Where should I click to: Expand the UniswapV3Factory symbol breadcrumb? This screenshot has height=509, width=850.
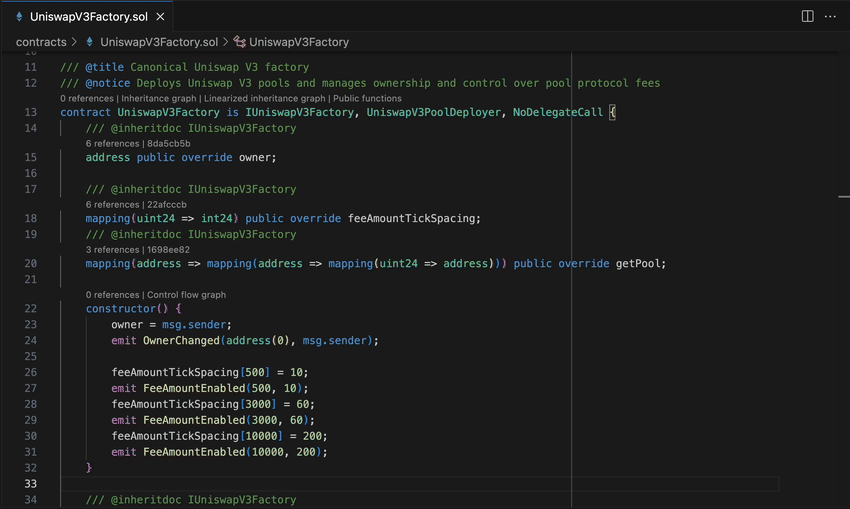click(x=298, y=42)
